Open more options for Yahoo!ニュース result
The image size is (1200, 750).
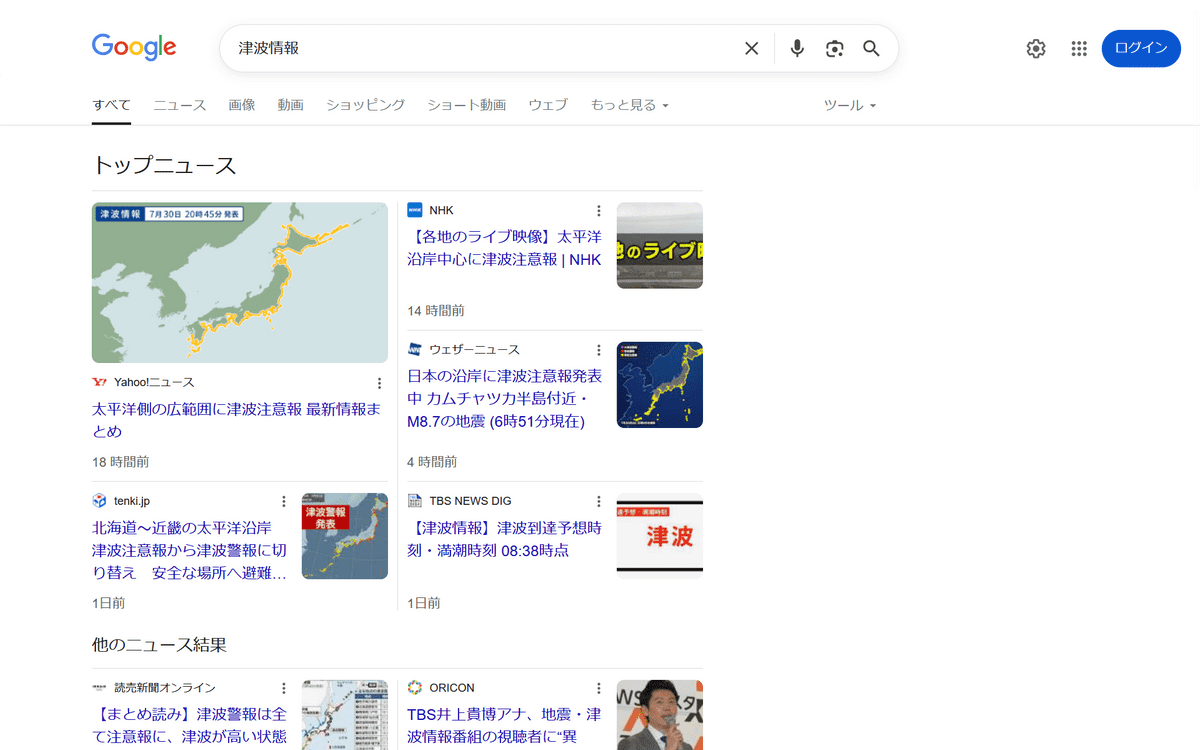coord(379,383)
